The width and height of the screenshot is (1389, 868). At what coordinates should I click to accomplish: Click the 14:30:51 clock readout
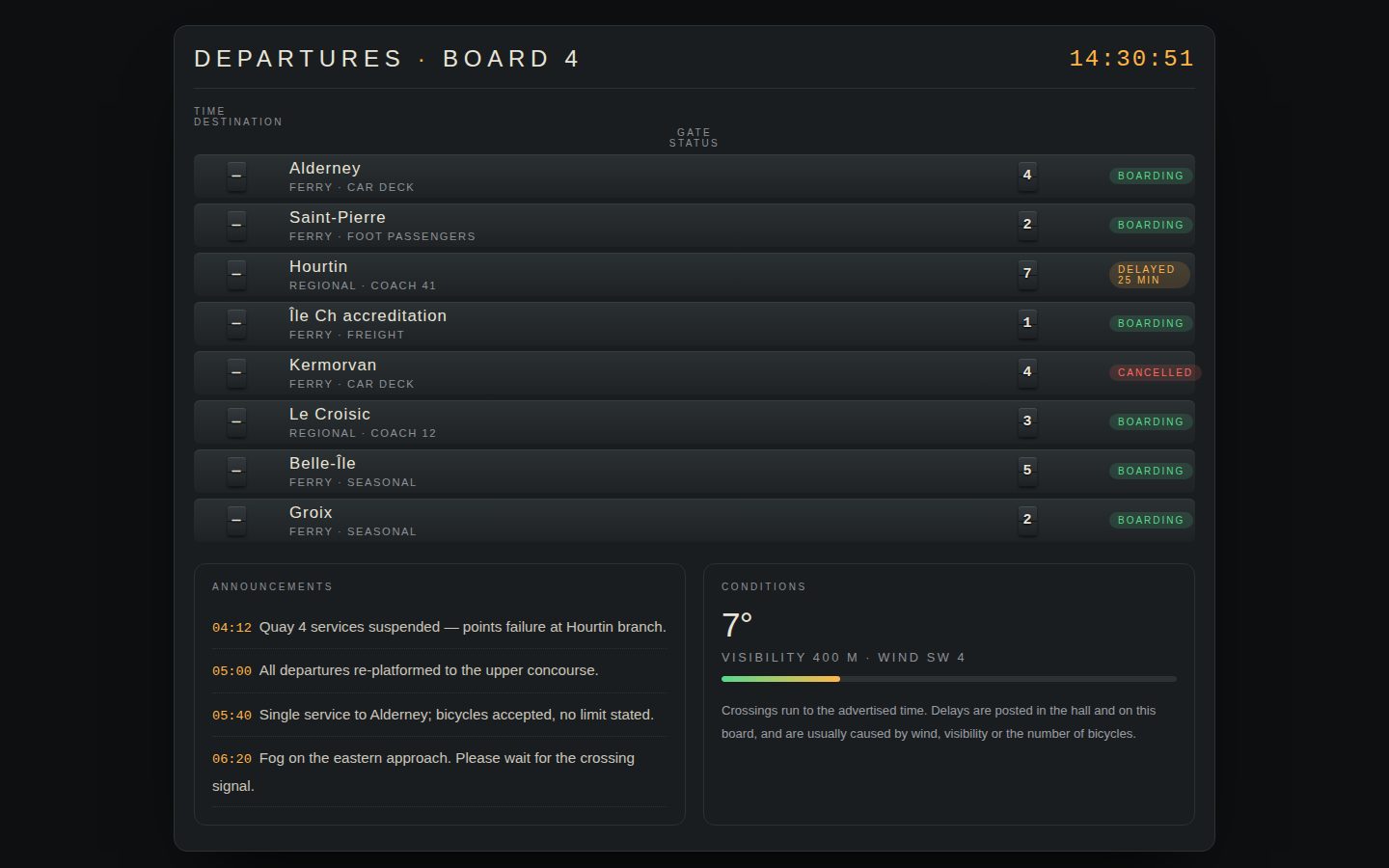(1131, 59)
